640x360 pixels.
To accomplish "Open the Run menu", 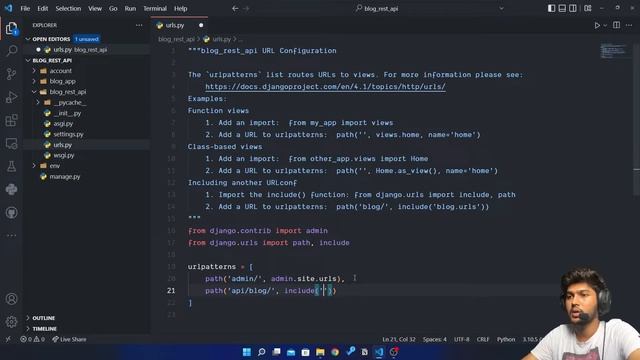I will (x=130, y=8).
